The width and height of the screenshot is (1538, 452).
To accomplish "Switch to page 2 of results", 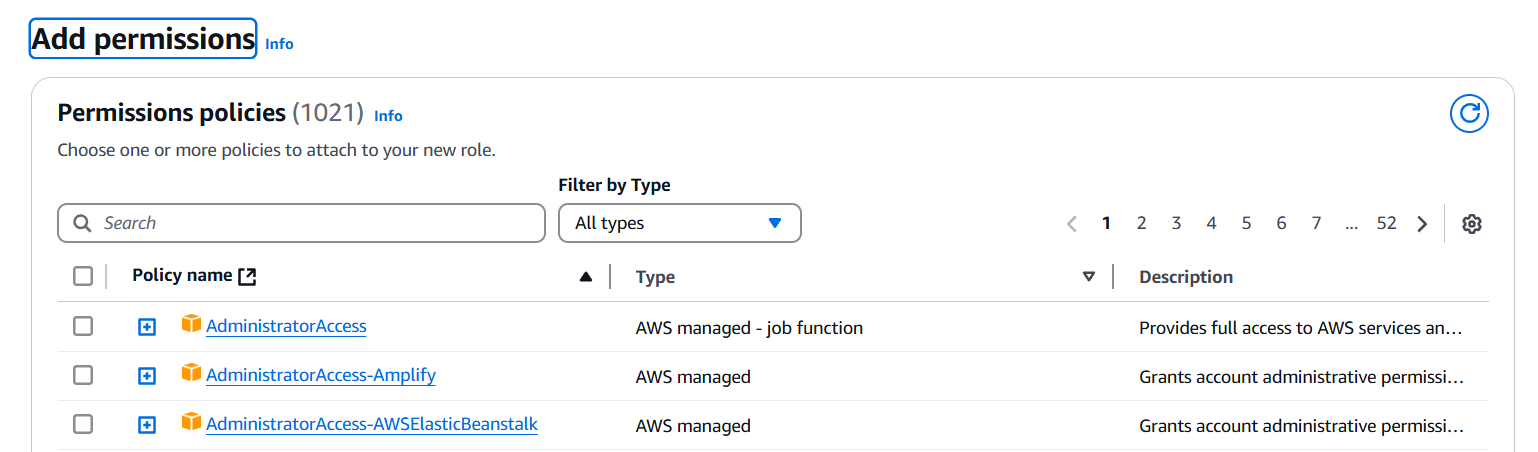I will point(1141,224).
